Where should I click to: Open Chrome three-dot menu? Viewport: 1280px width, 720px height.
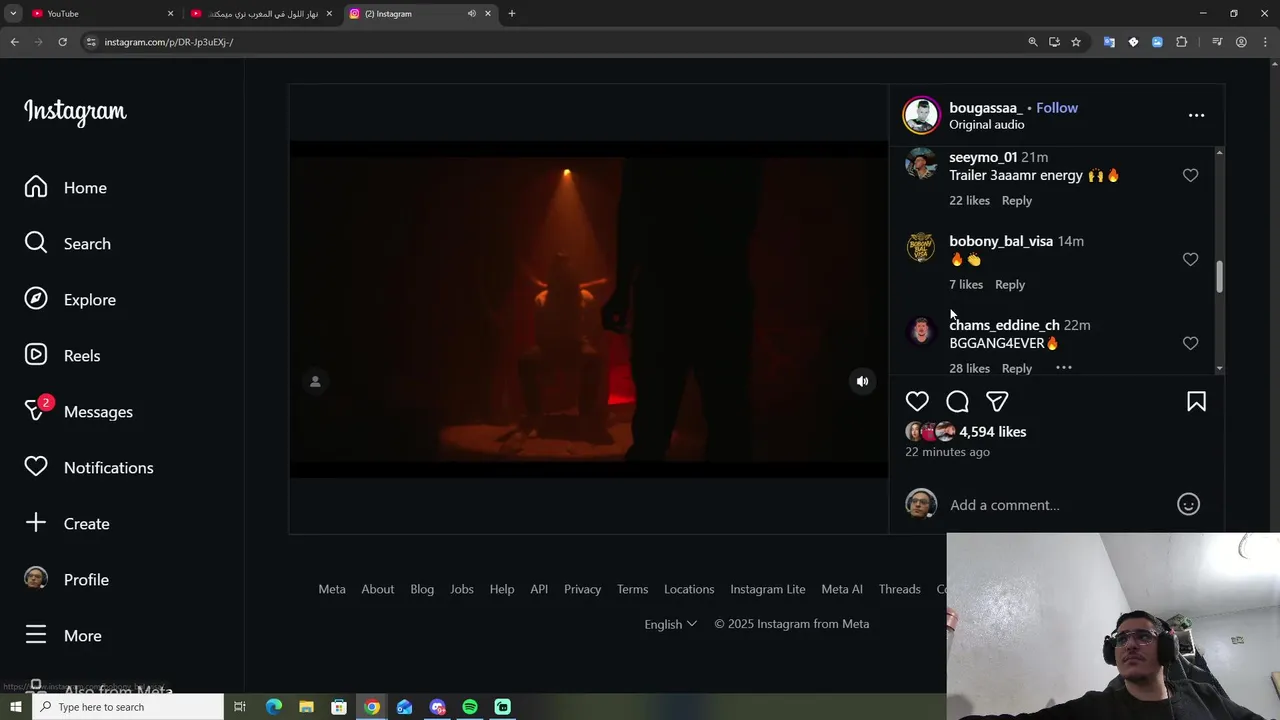tap(1265, 42)
